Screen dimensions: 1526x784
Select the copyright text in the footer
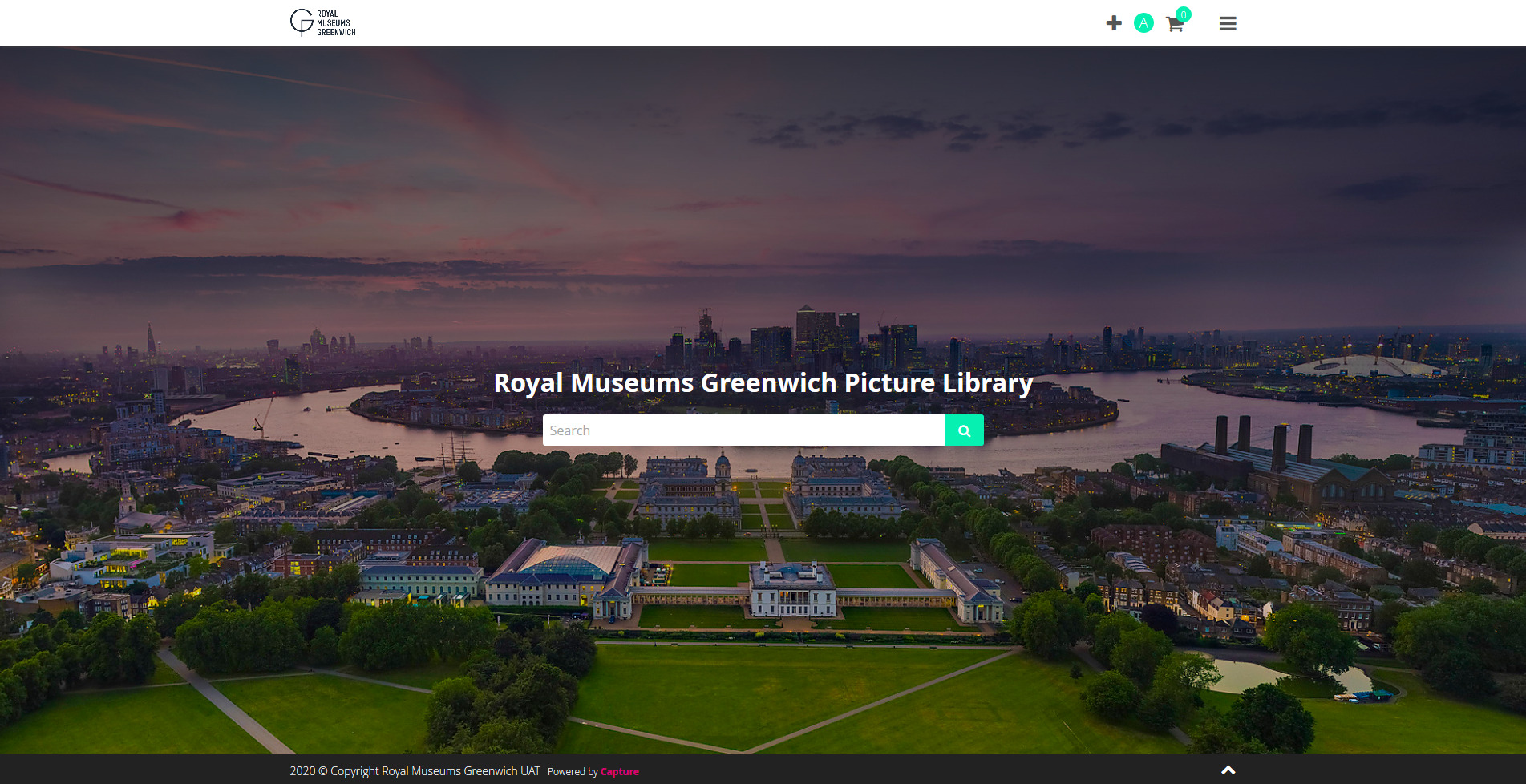(415, 771)
